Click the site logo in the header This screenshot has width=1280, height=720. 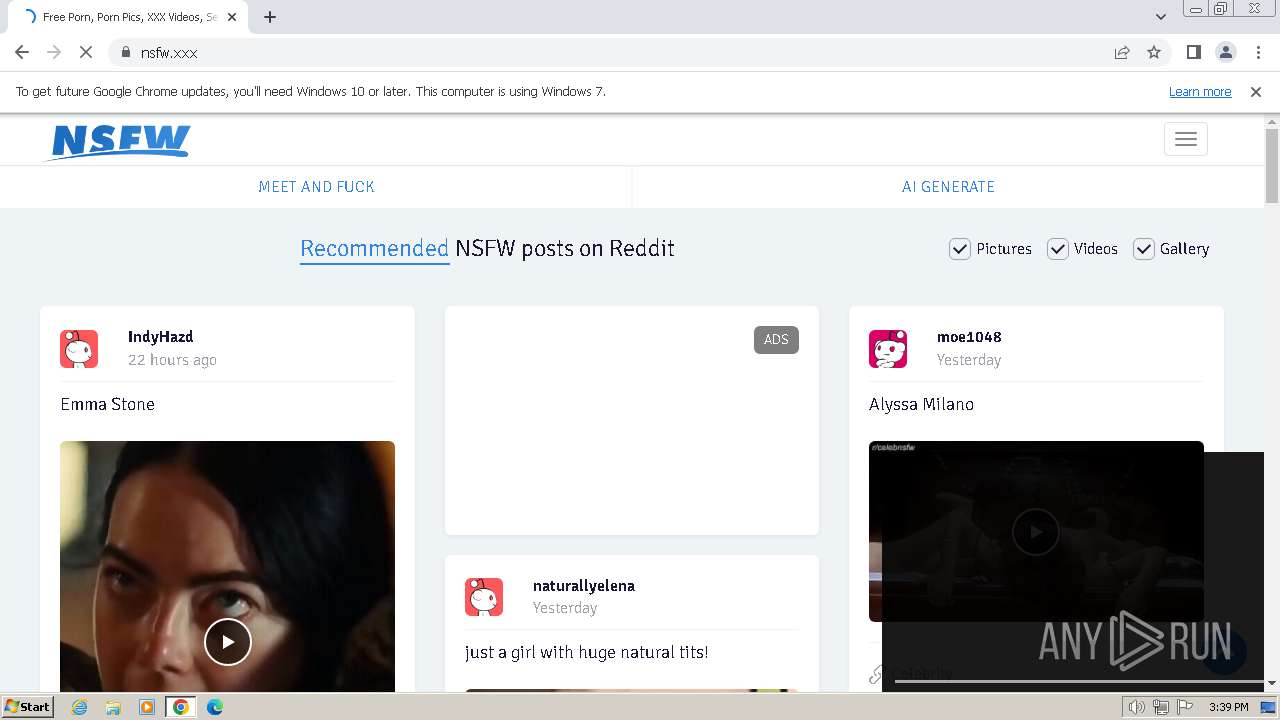click(118, 141)
